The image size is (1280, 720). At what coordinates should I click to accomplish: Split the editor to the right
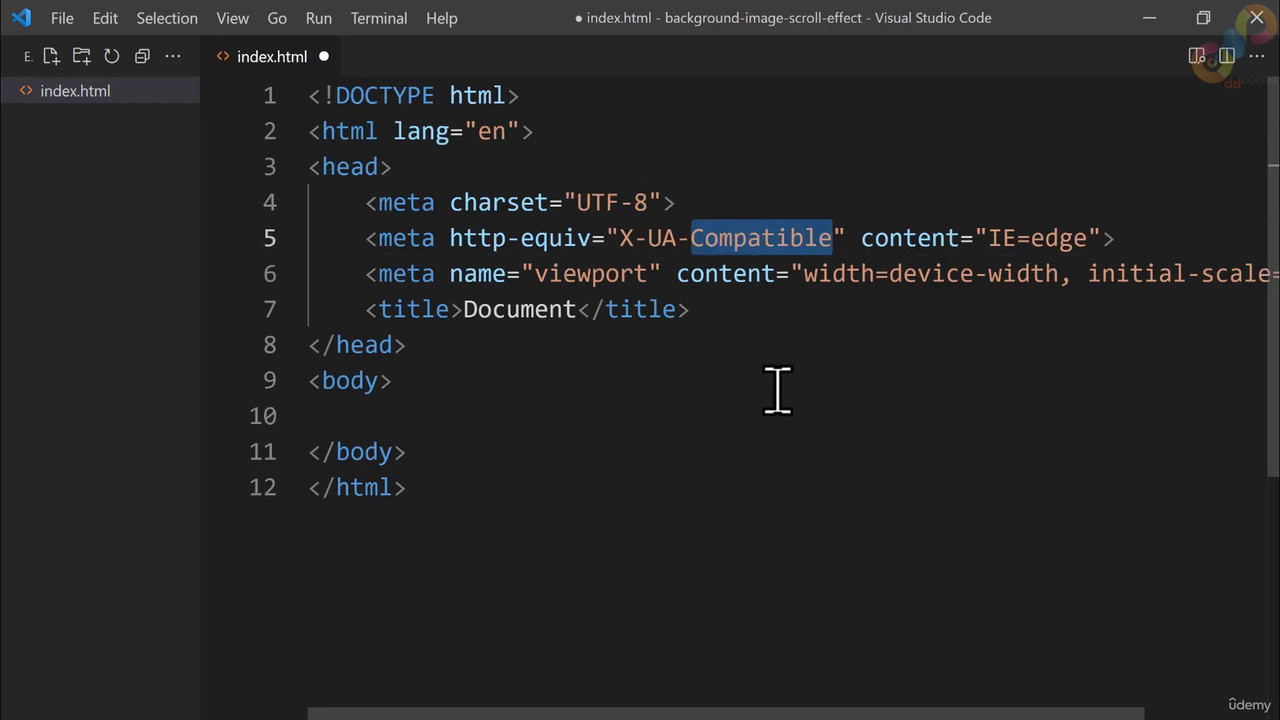point(1226,57)
